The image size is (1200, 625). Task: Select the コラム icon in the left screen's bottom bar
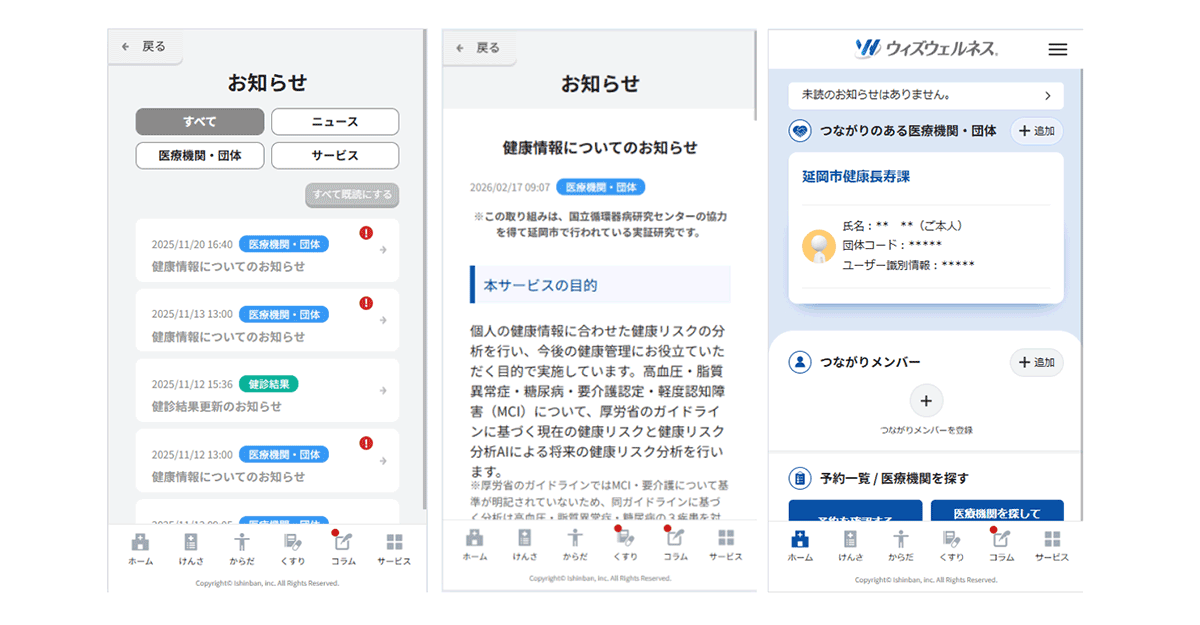pos(343,547)
